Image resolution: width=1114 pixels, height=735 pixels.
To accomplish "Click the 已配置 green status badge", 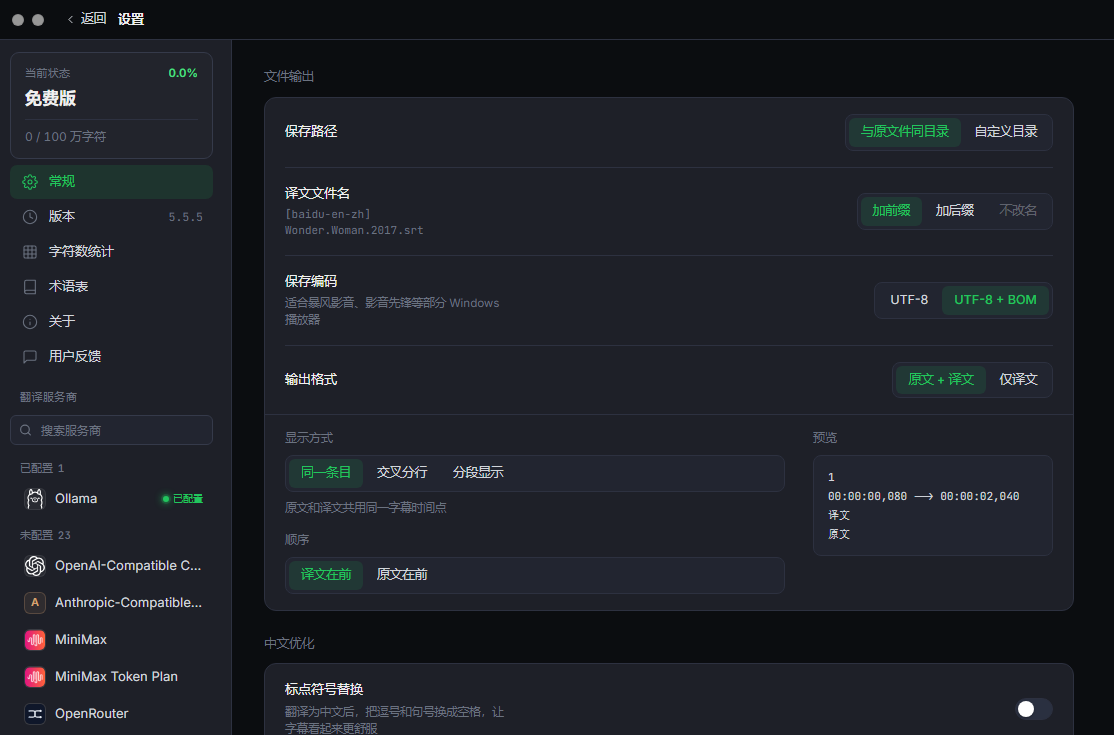I will [x=183, y=499].
